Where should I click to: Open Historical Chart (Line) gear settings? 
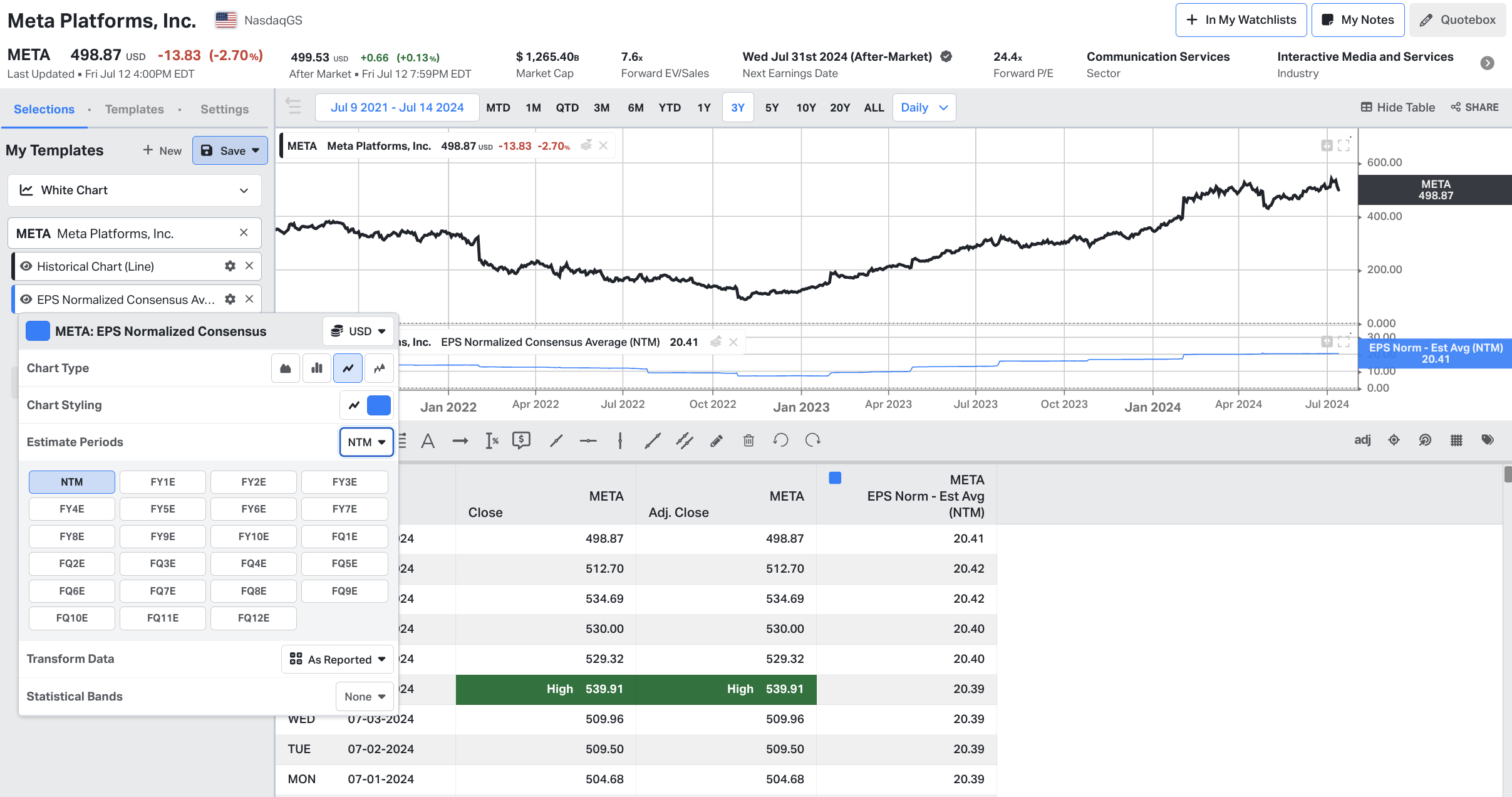pyautogui.click(x=230, y=266)
